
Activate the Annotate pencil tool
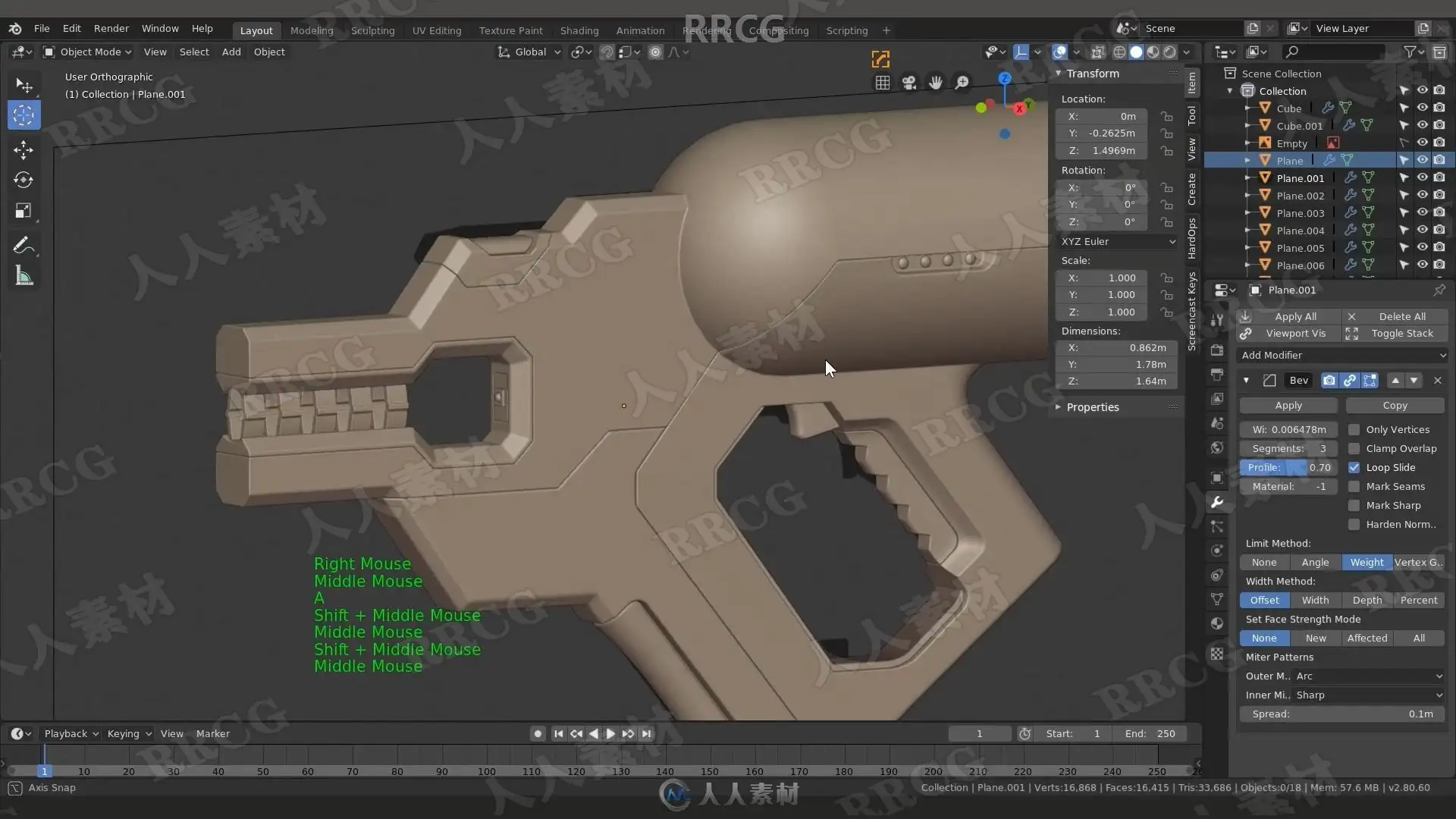24,246
